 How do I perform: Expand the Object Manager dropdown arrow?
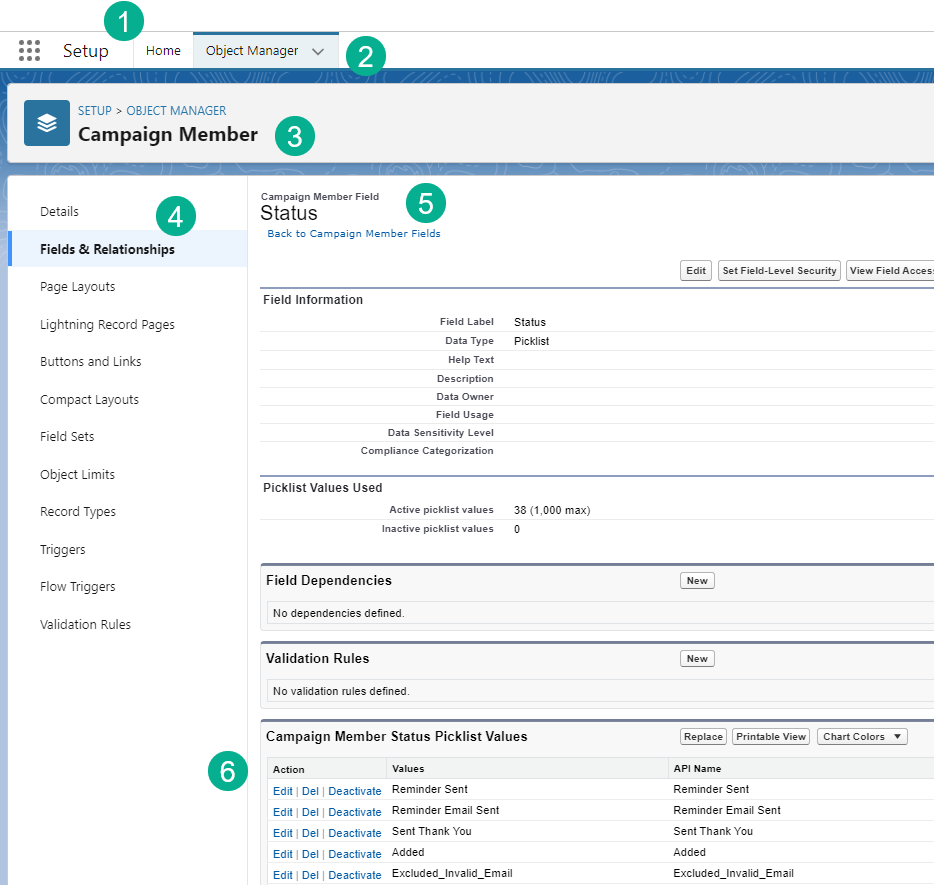[320, 50]
